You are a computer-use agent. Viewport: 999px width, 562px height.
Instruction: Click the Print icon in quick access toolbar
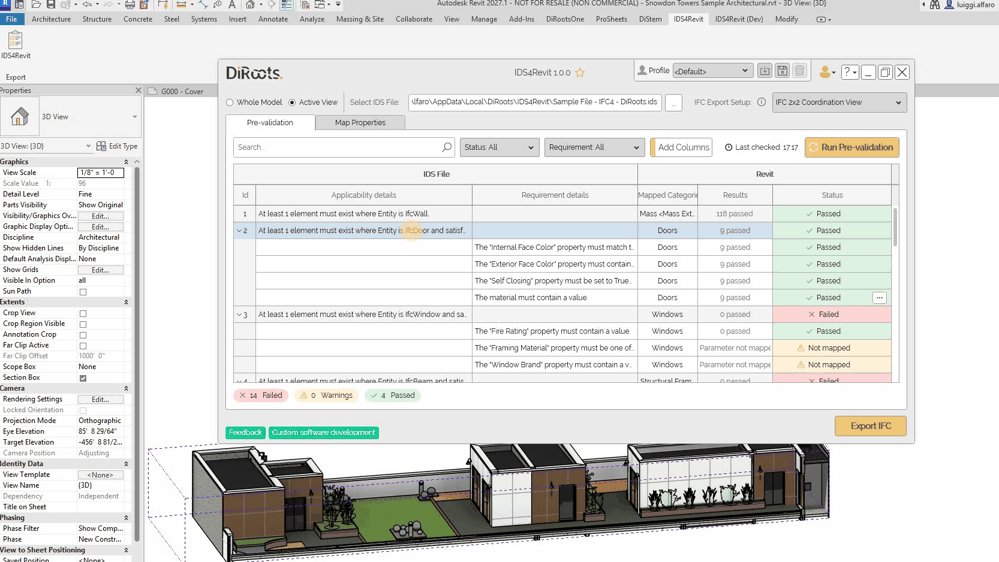(x=129, y=4)
